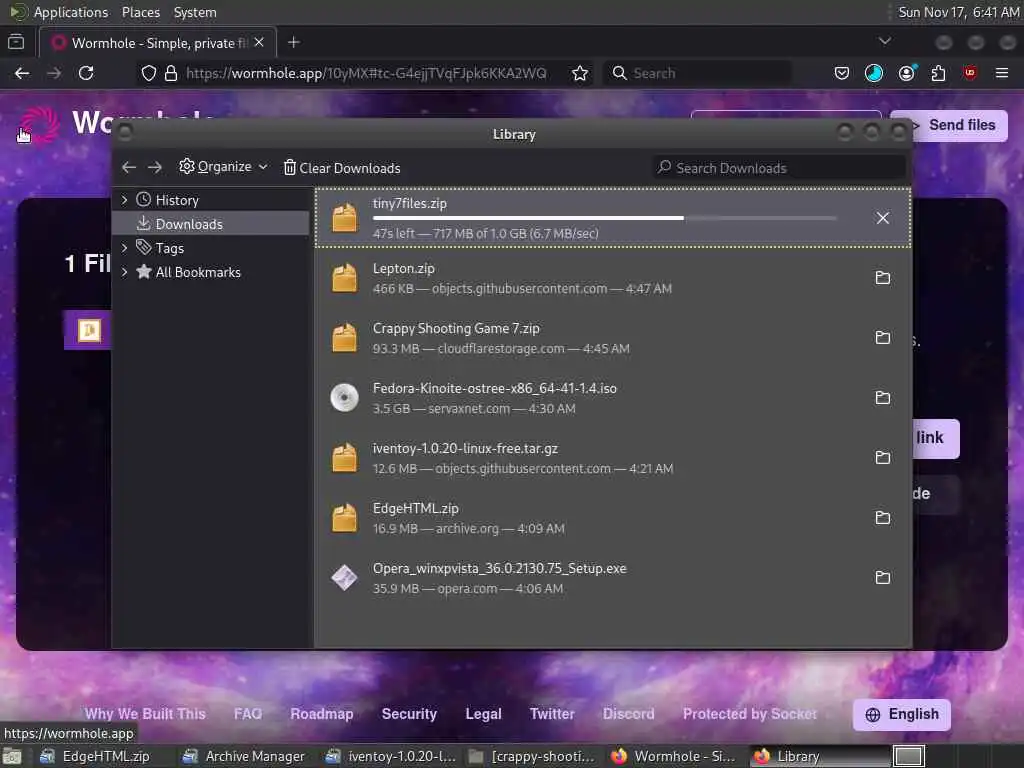This screenshot has height=768, width=1024.
Task: Click the Wormhole address bar URL
Action: tap(366, 73)
